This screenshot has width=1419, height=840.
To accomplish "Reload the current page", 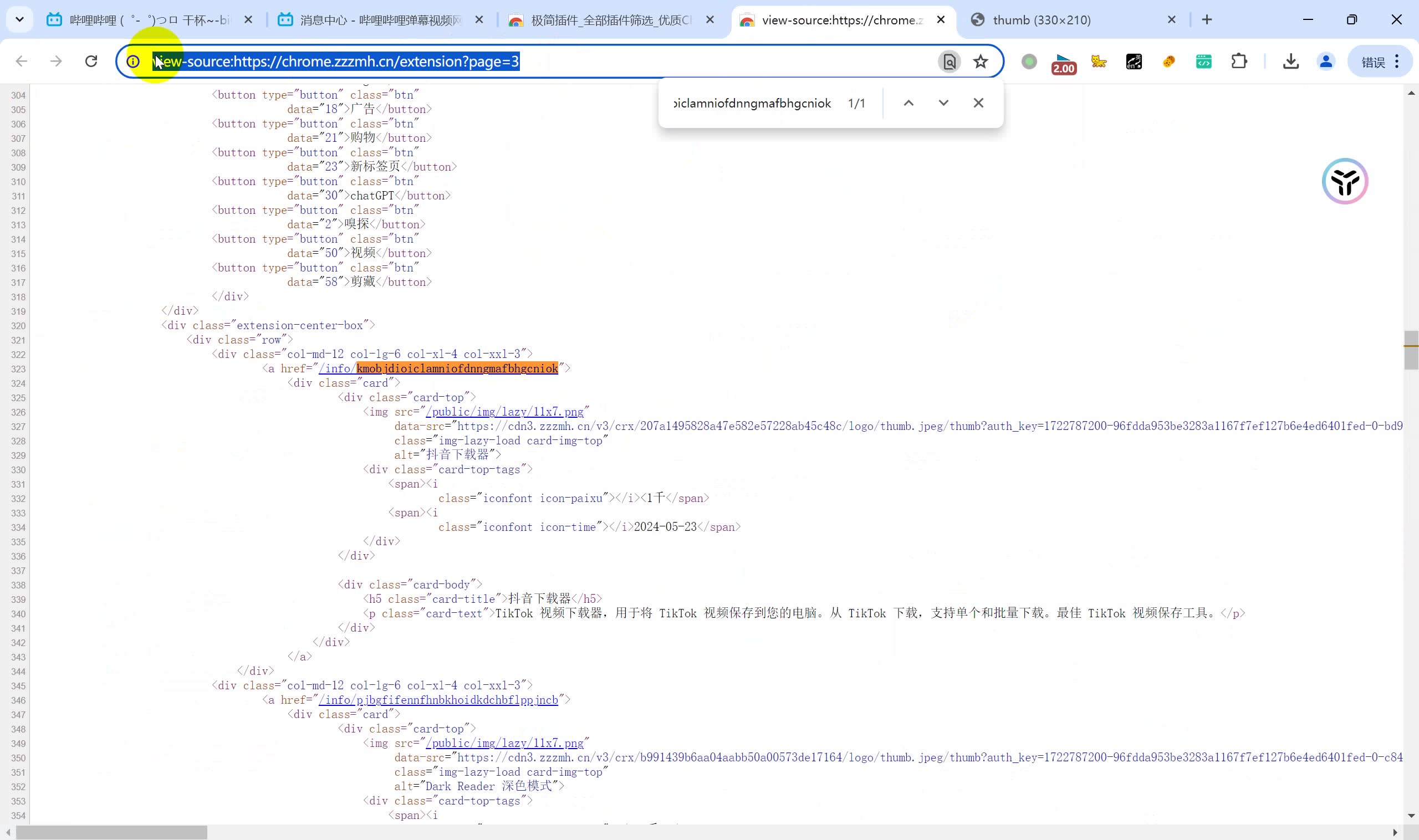I will click(x=91, y=61).
